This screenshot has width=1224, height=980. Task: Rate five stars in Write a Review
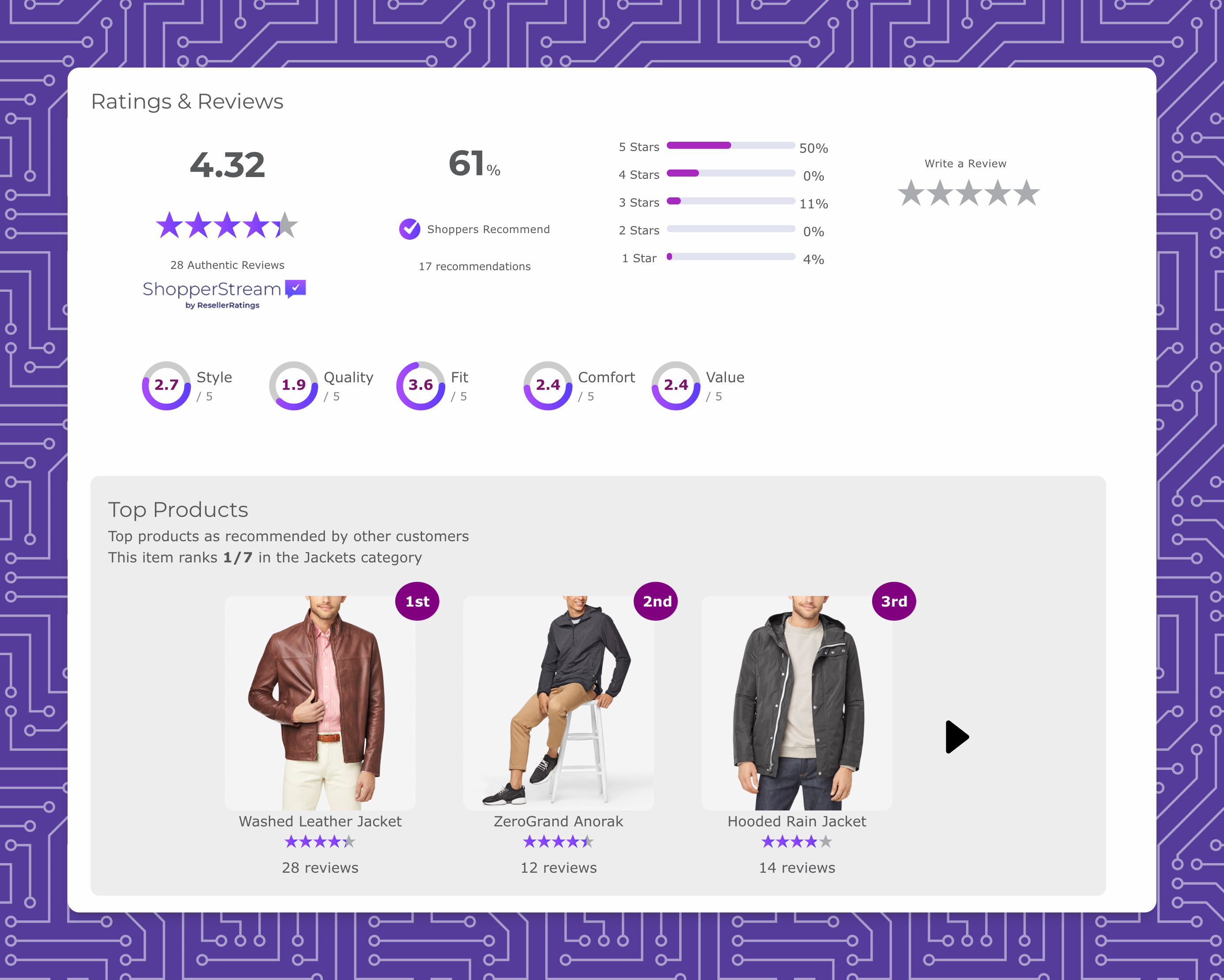(x=1027, y=193)
